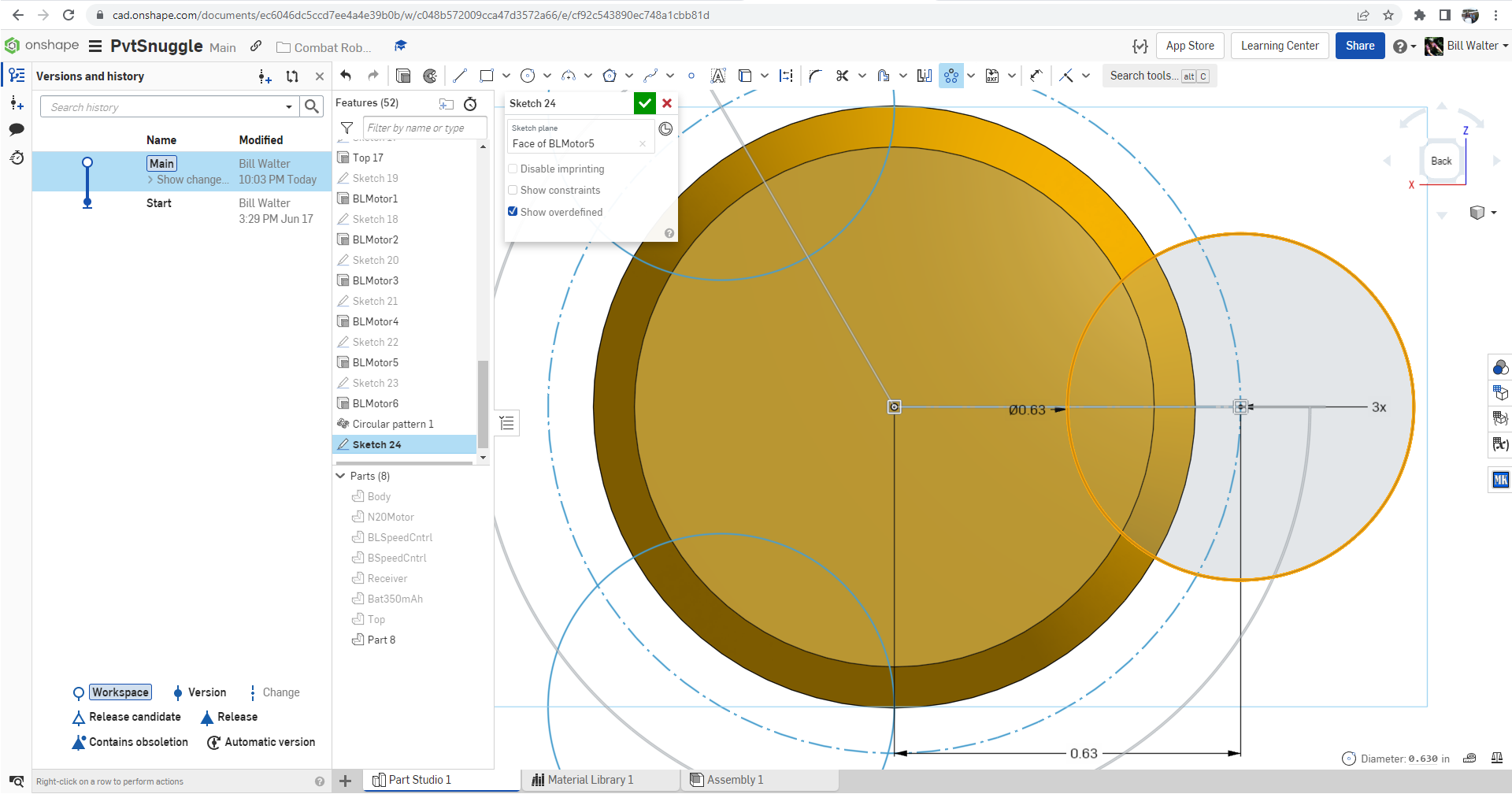Click the blue Share button

click(1360, 46)
